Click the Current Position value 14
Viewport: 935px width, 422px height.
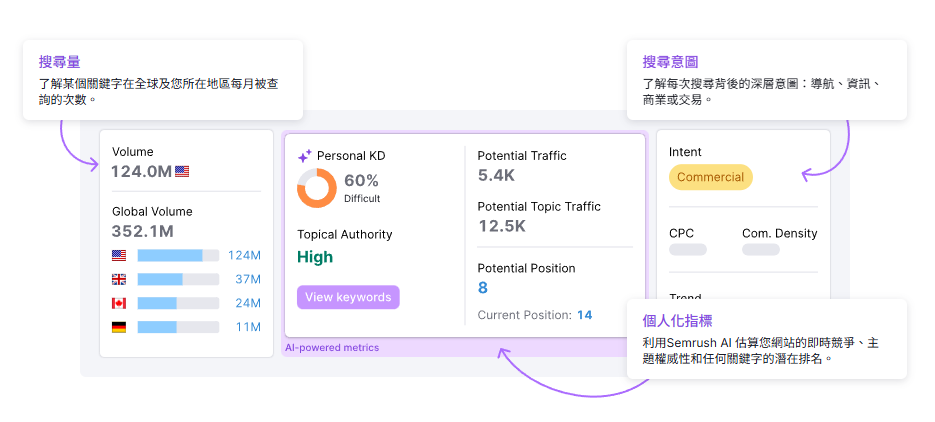(584, 315)
